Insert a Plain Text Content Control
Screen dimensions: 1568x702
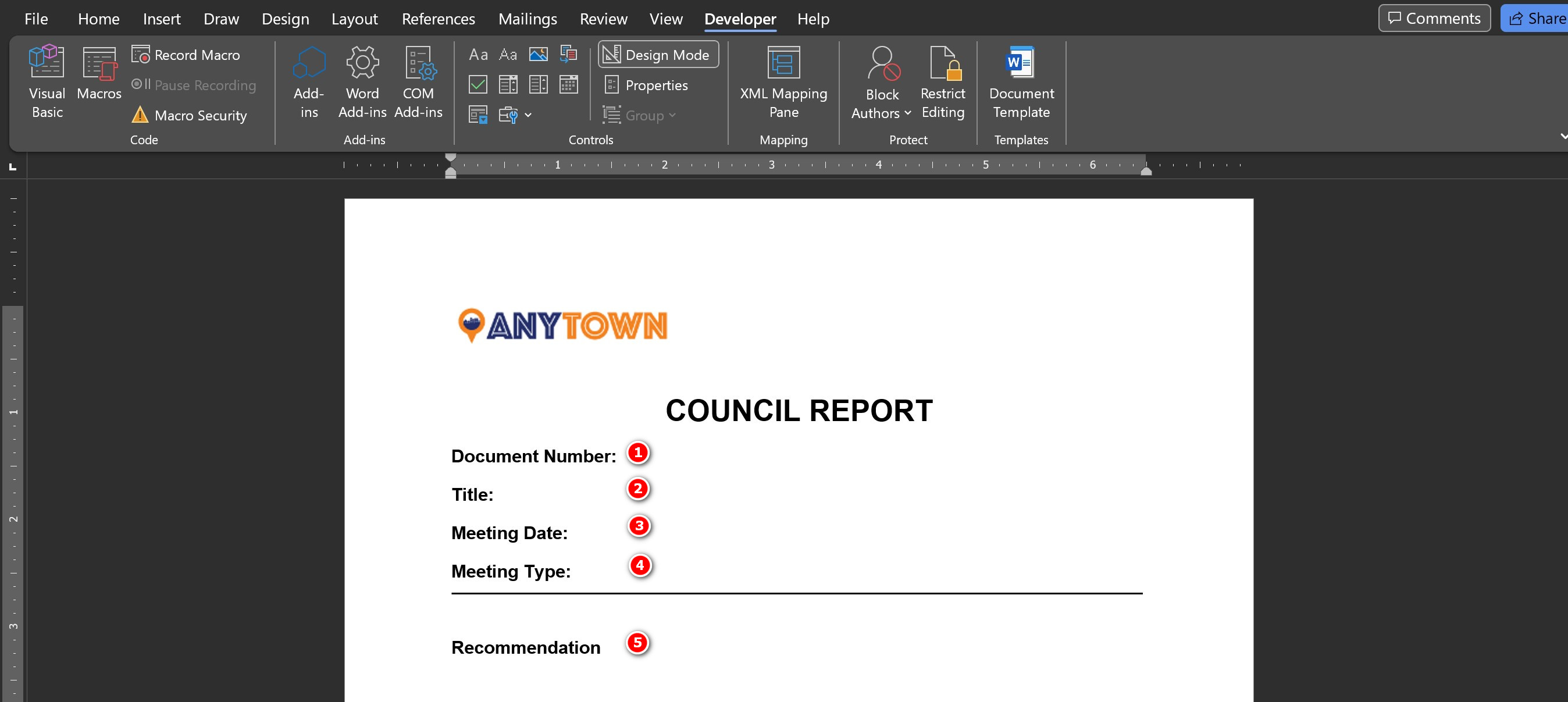pyautogui.click(x=508, y=55)
